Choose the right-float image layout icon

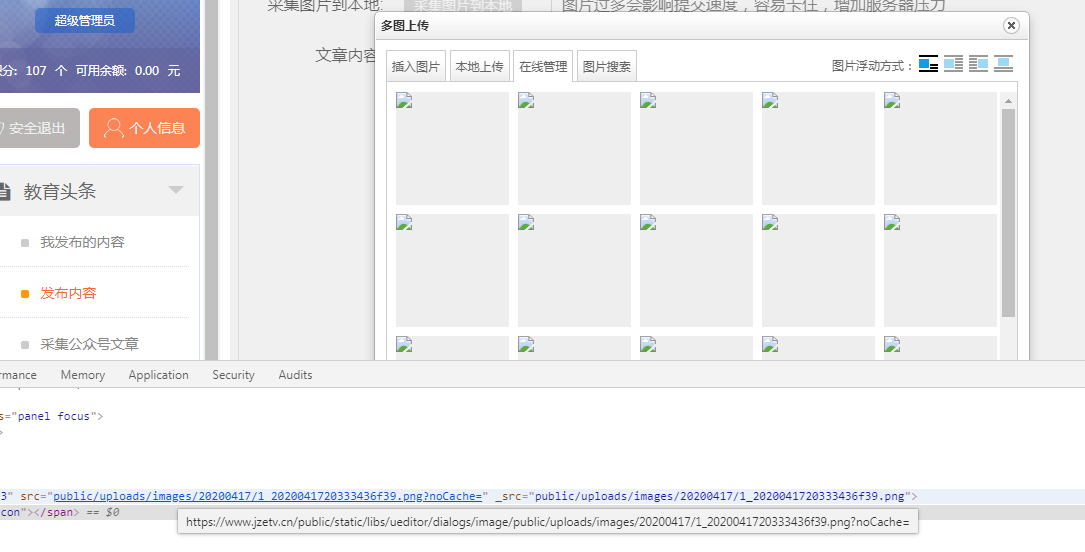[978, 65]
